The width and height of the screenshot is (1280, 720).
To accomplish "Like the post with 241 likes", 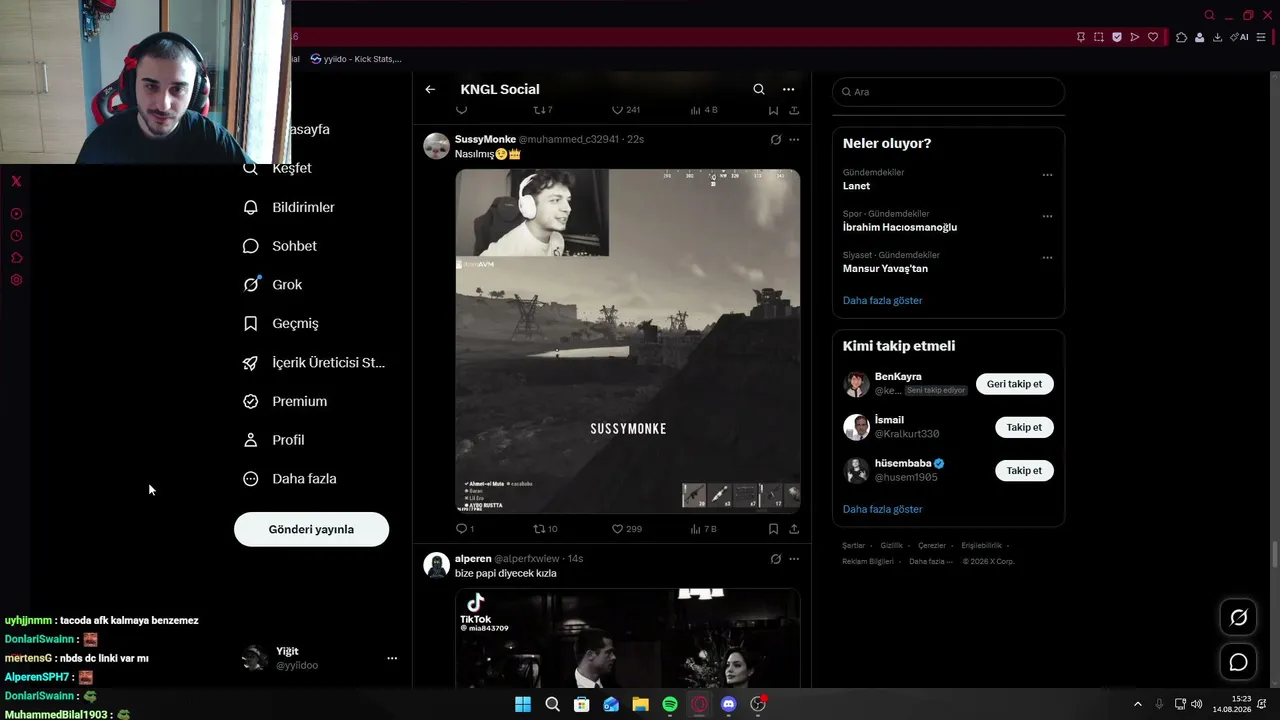I will [626, 110].
